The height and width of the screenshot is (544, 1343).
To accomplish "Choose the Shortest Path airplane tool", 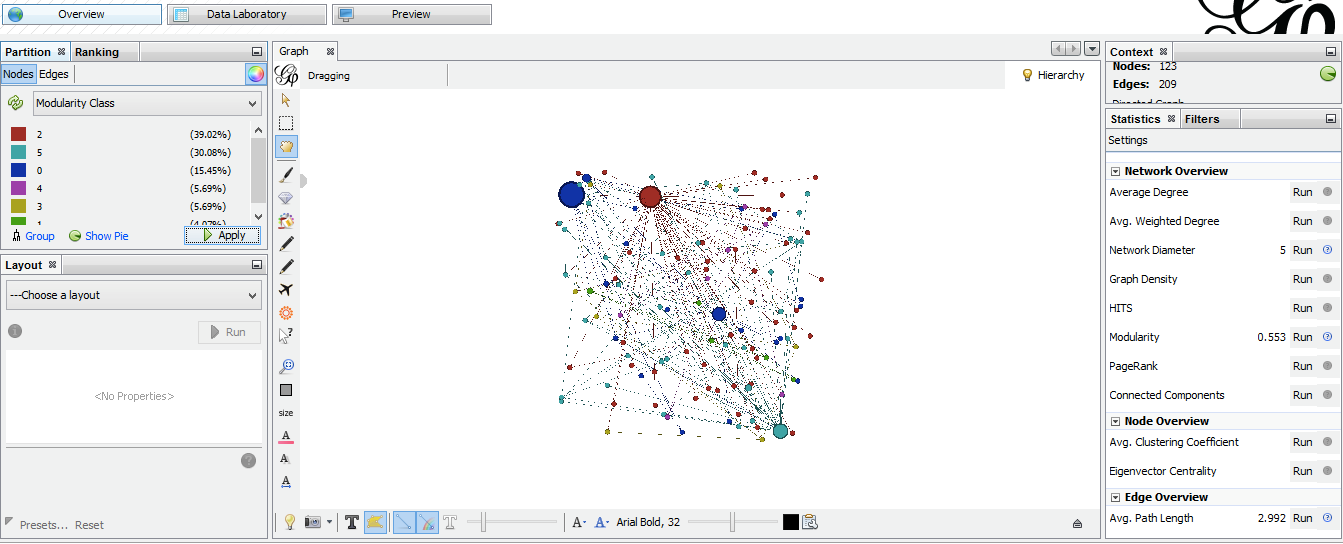I will 286,289.
